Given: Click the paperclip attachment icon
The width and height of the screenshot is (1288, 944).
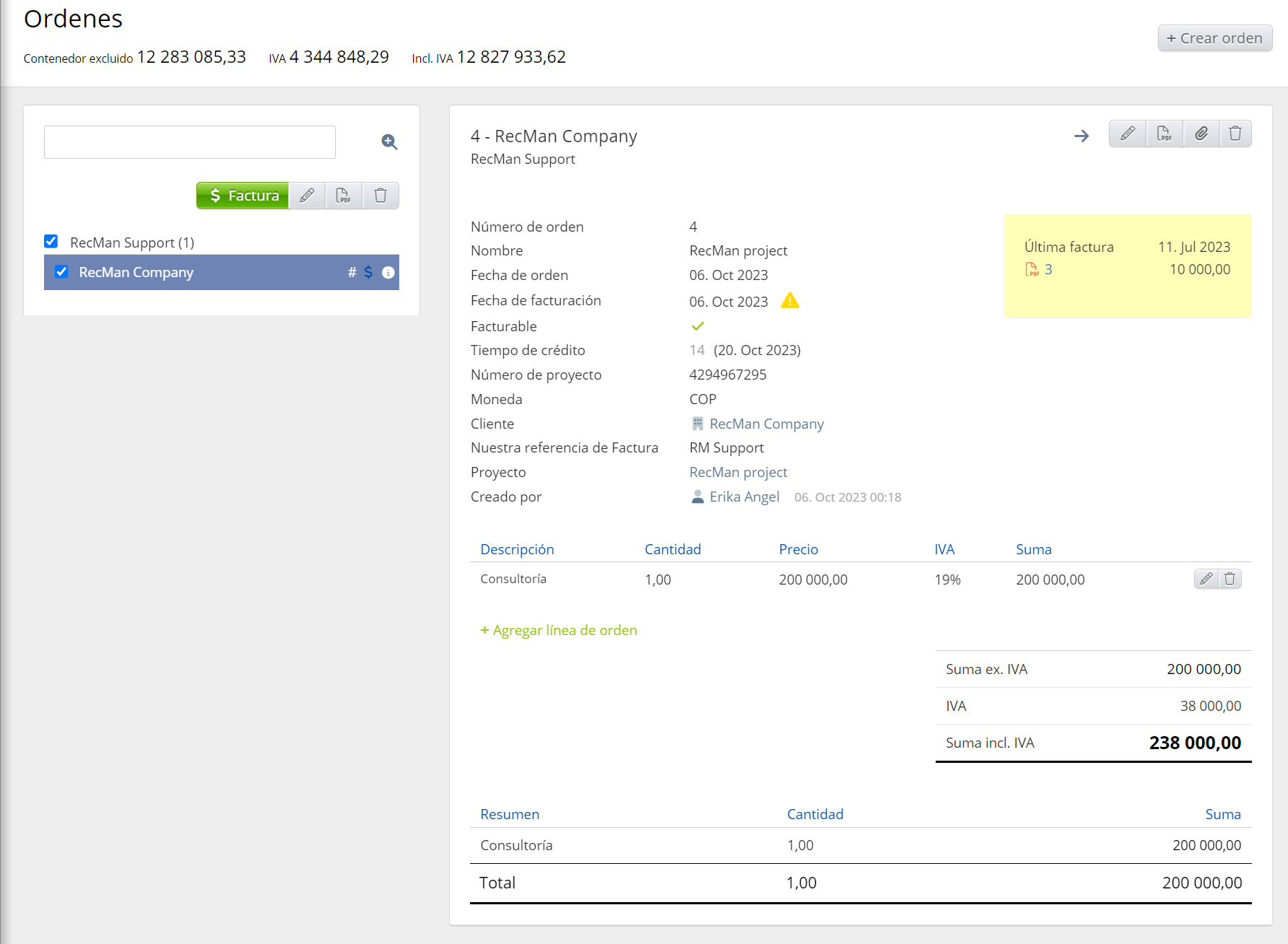Looking at the screenshot, I should coord(1201,134).
